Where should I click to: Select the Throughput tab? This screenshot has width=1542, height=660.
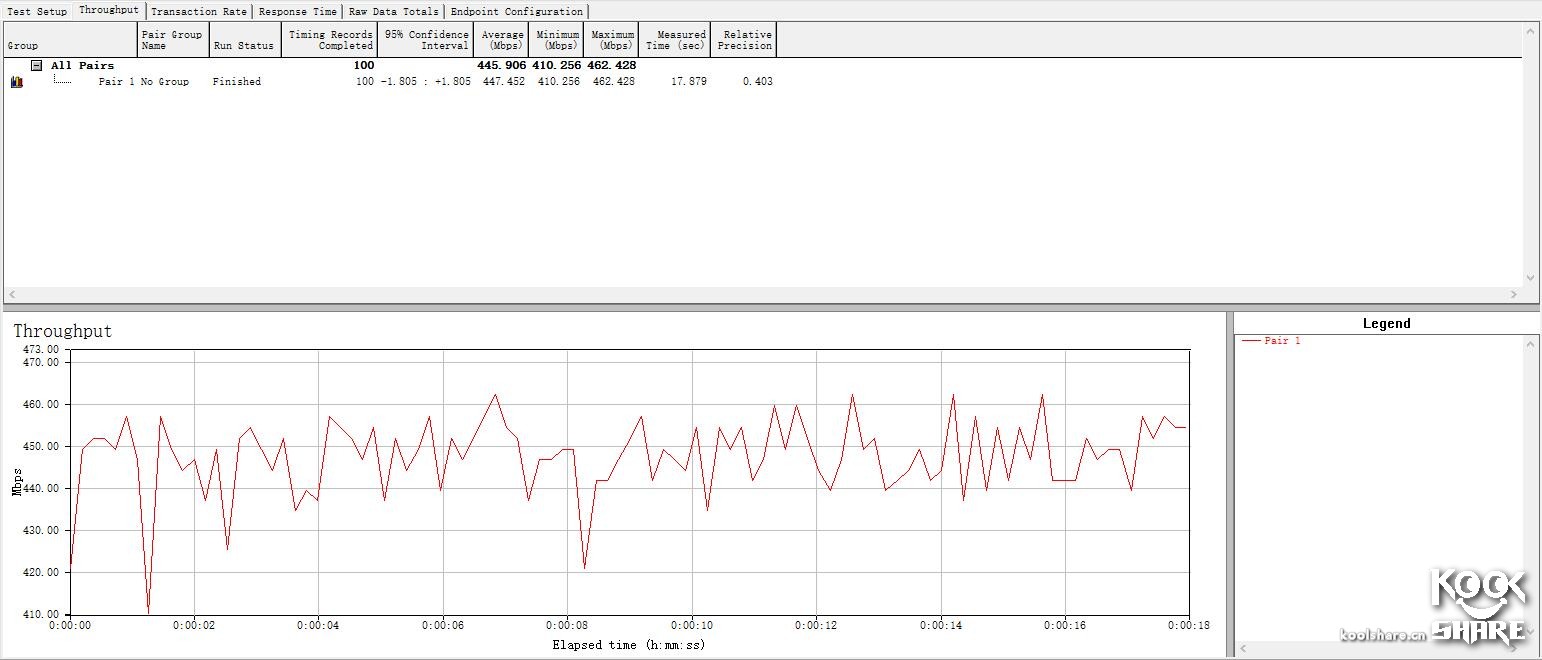tap(109, 10)
